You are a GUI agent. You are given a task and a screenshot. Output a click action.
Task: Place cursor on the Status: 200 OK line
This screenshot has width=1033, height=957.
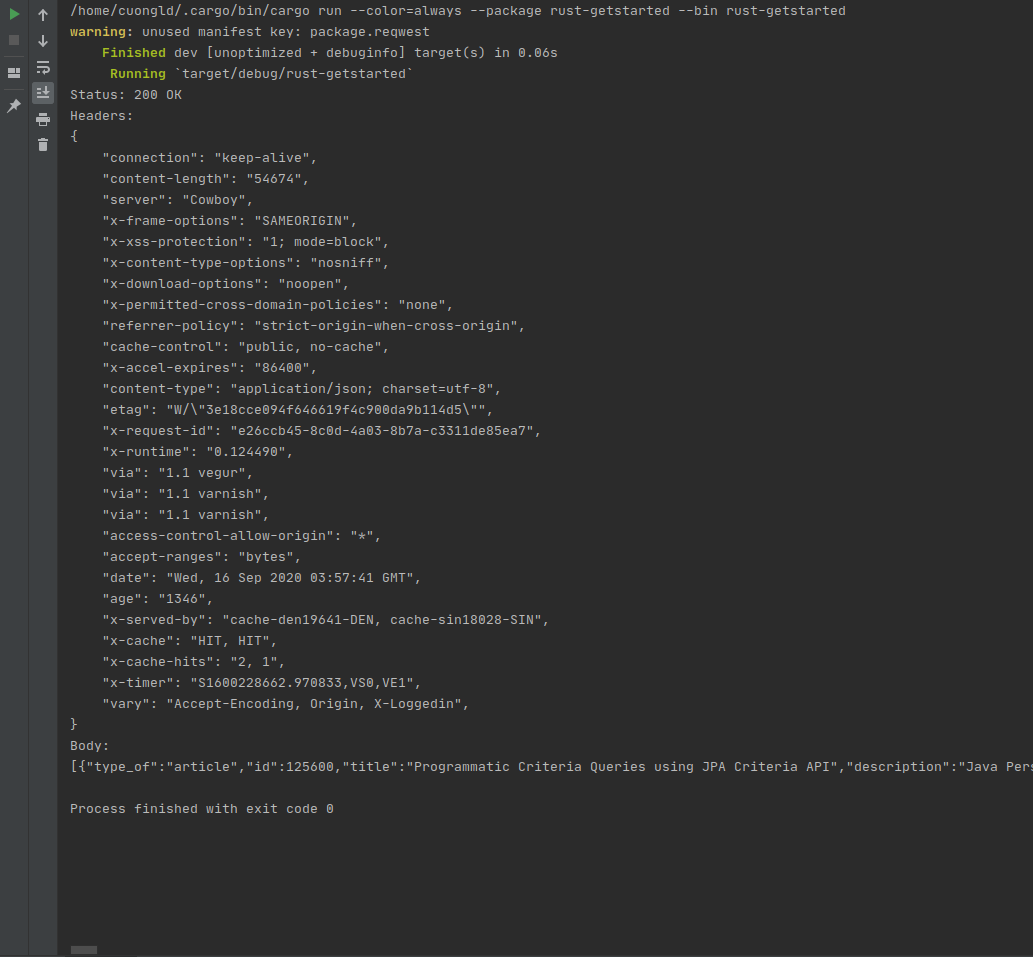(123, 94)
